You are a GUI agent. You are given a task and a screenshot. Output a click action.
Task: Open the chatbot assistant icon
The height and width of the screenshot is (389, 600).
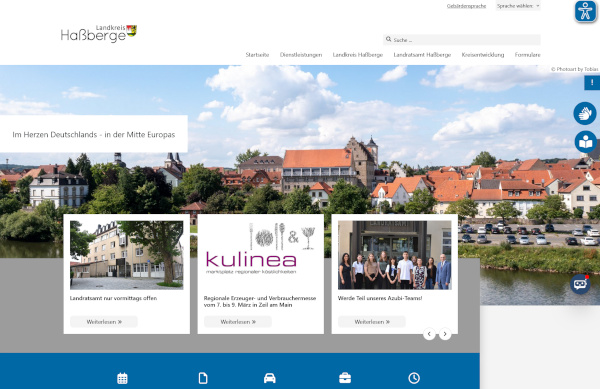(x=580, y=284)
